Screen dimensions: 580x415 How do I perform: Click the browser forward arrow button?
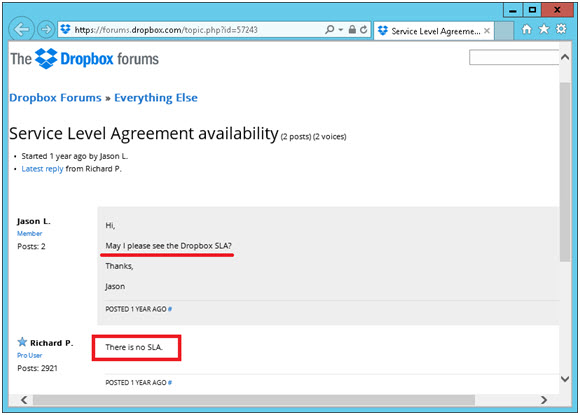point(46,30)
